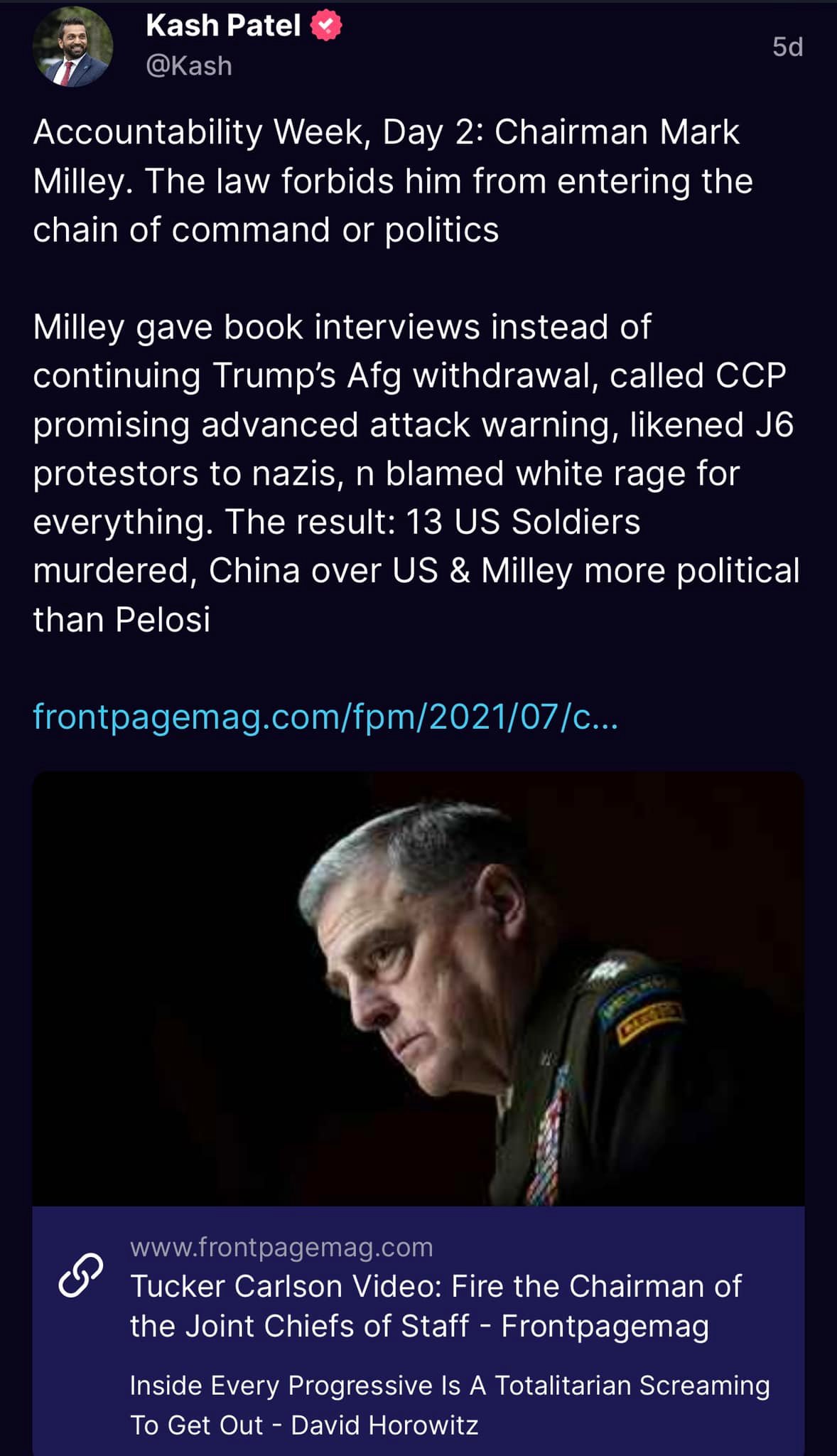Open the Tucker Carlson Video article title
837x1456 pixels.
(x=436, y=1306)
